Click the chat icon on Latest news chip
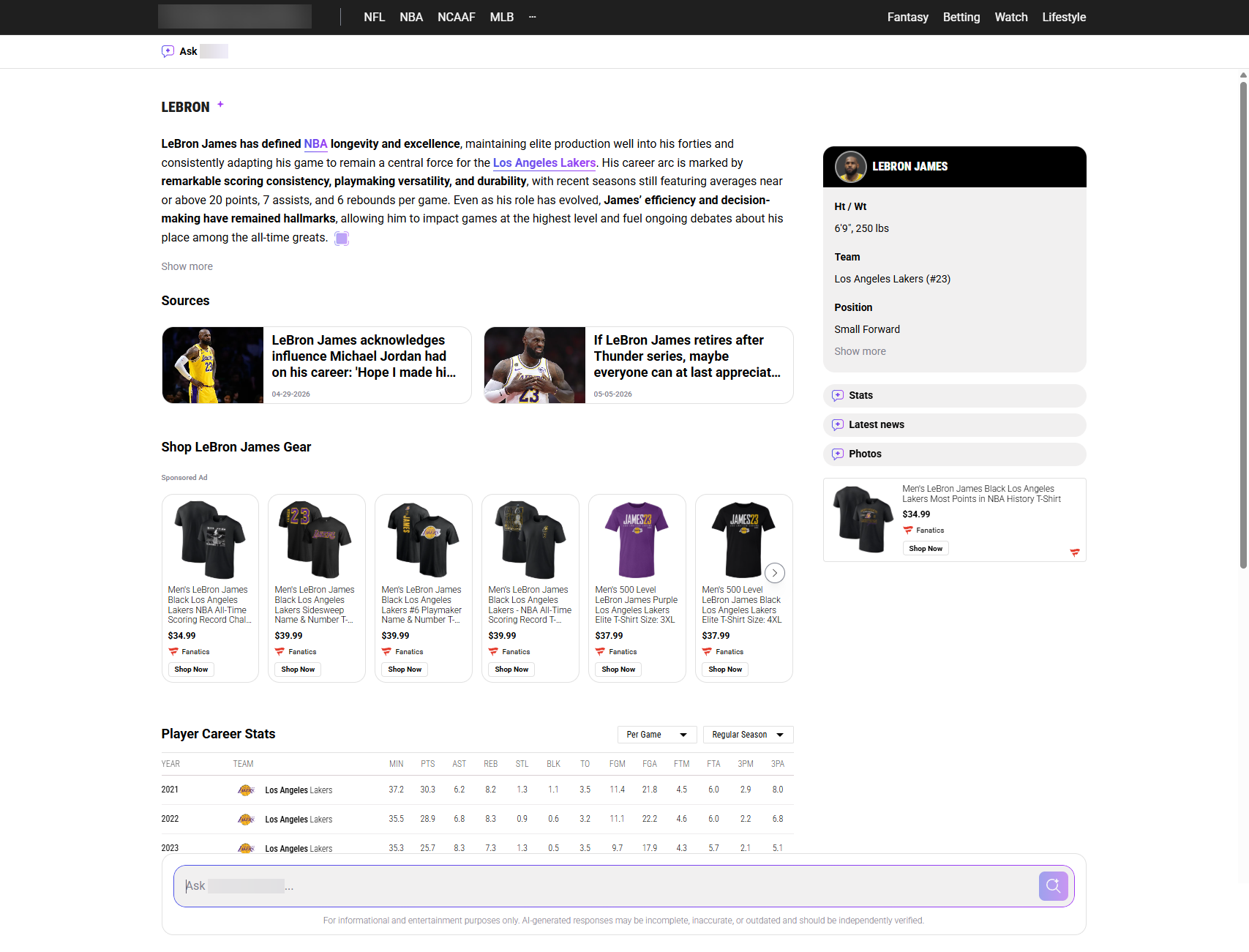 (838, 425)
